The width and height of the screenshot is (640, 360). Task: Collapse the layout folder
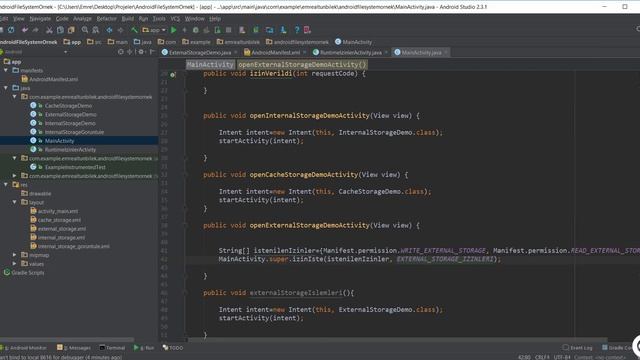(x=15, y=202)
